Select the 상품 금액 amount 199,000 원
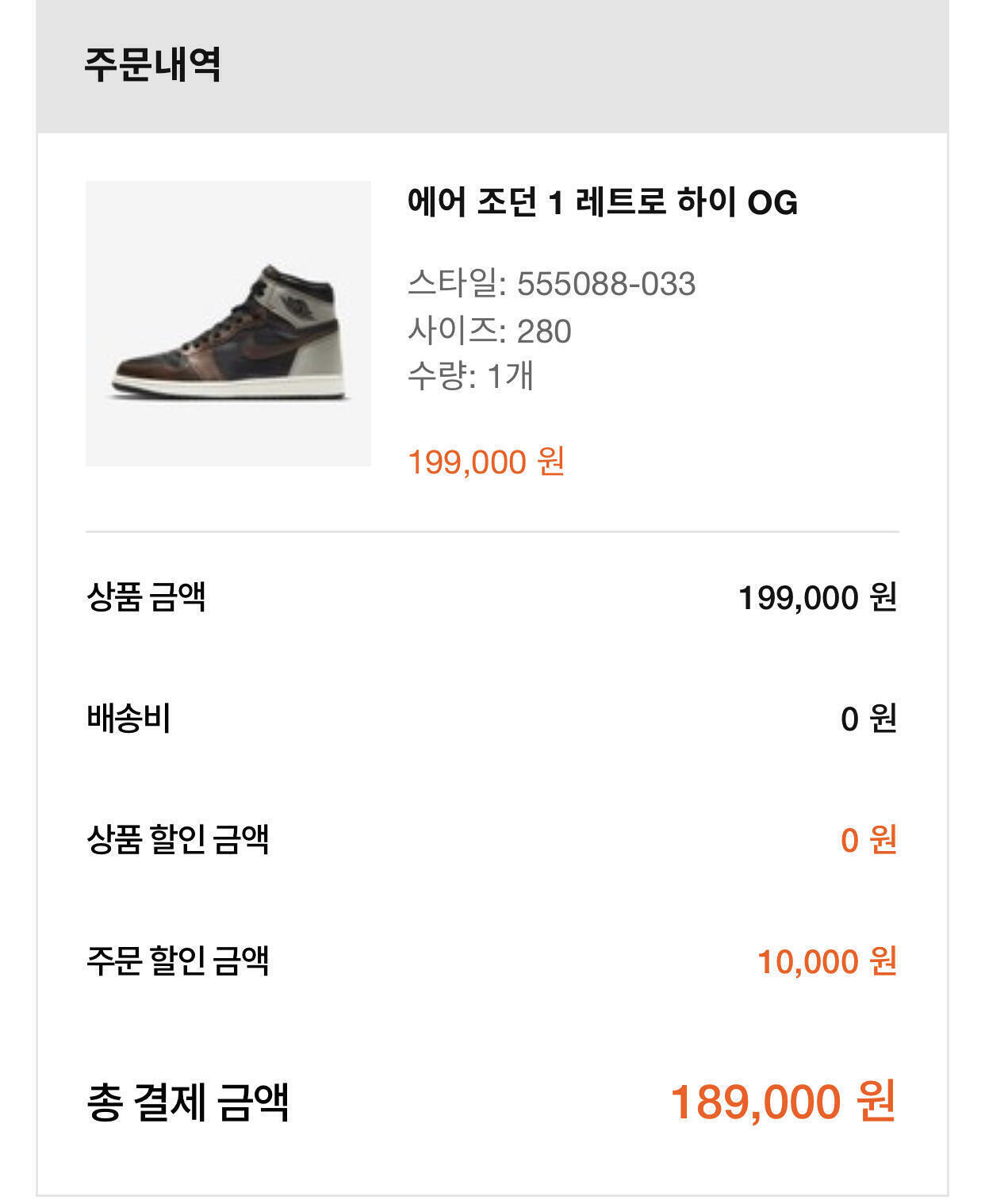The width and height of the screenshot is (985, 1204). point(817,597)
